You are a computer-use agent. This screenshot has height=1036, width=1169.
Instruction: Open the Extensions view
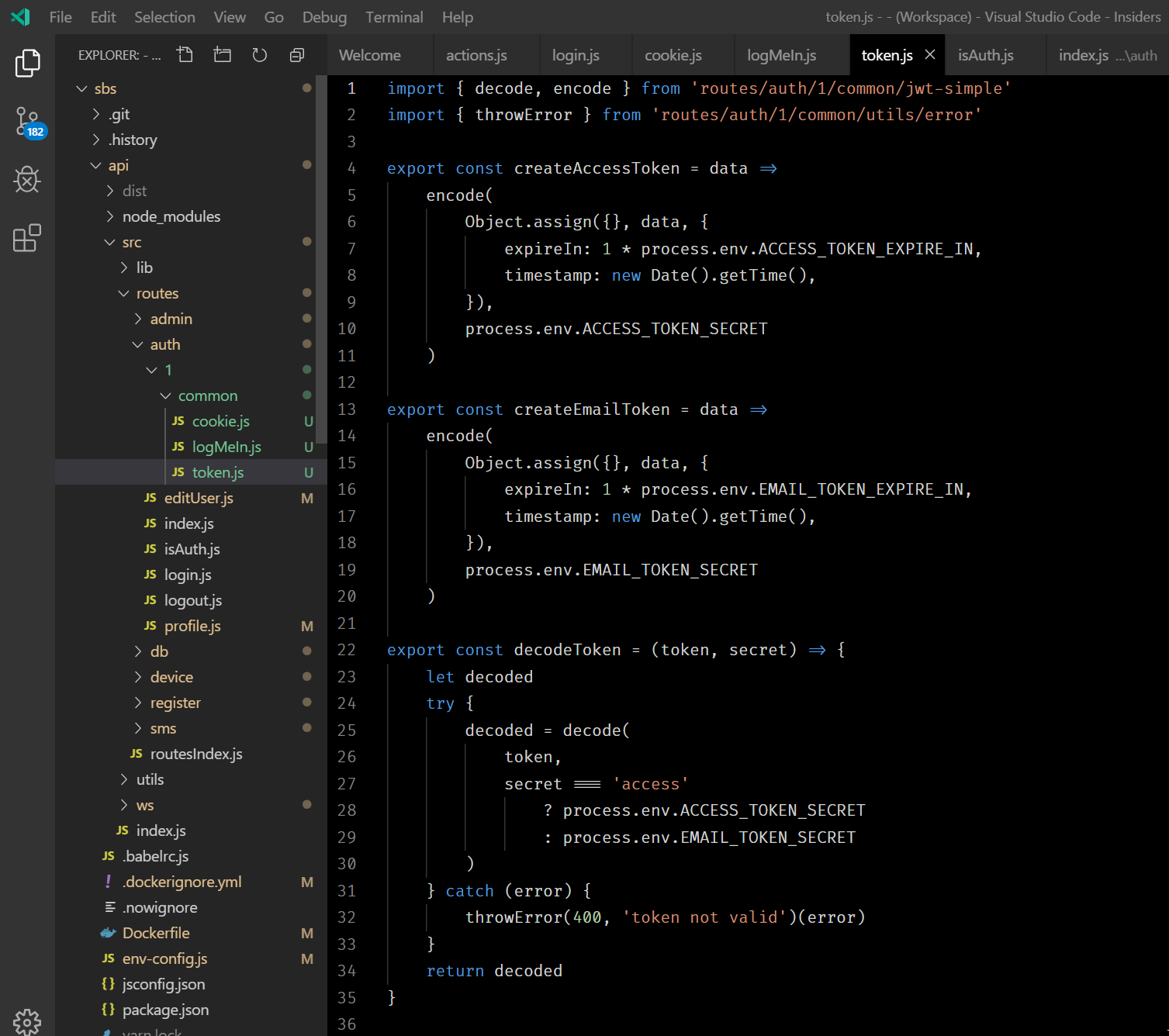coord(27,238)
